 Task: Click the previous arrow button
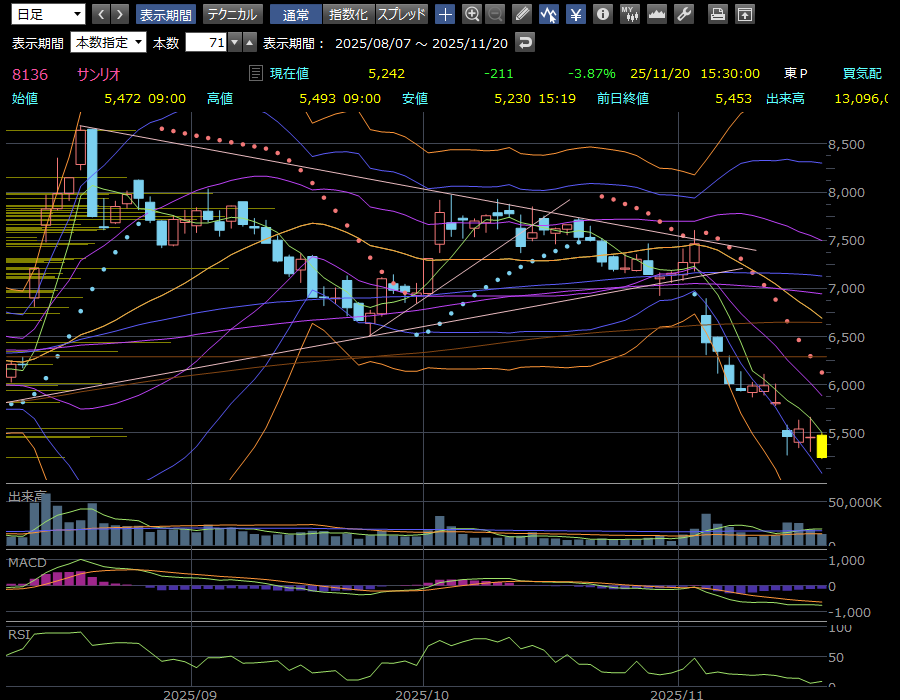coord(101,14)
